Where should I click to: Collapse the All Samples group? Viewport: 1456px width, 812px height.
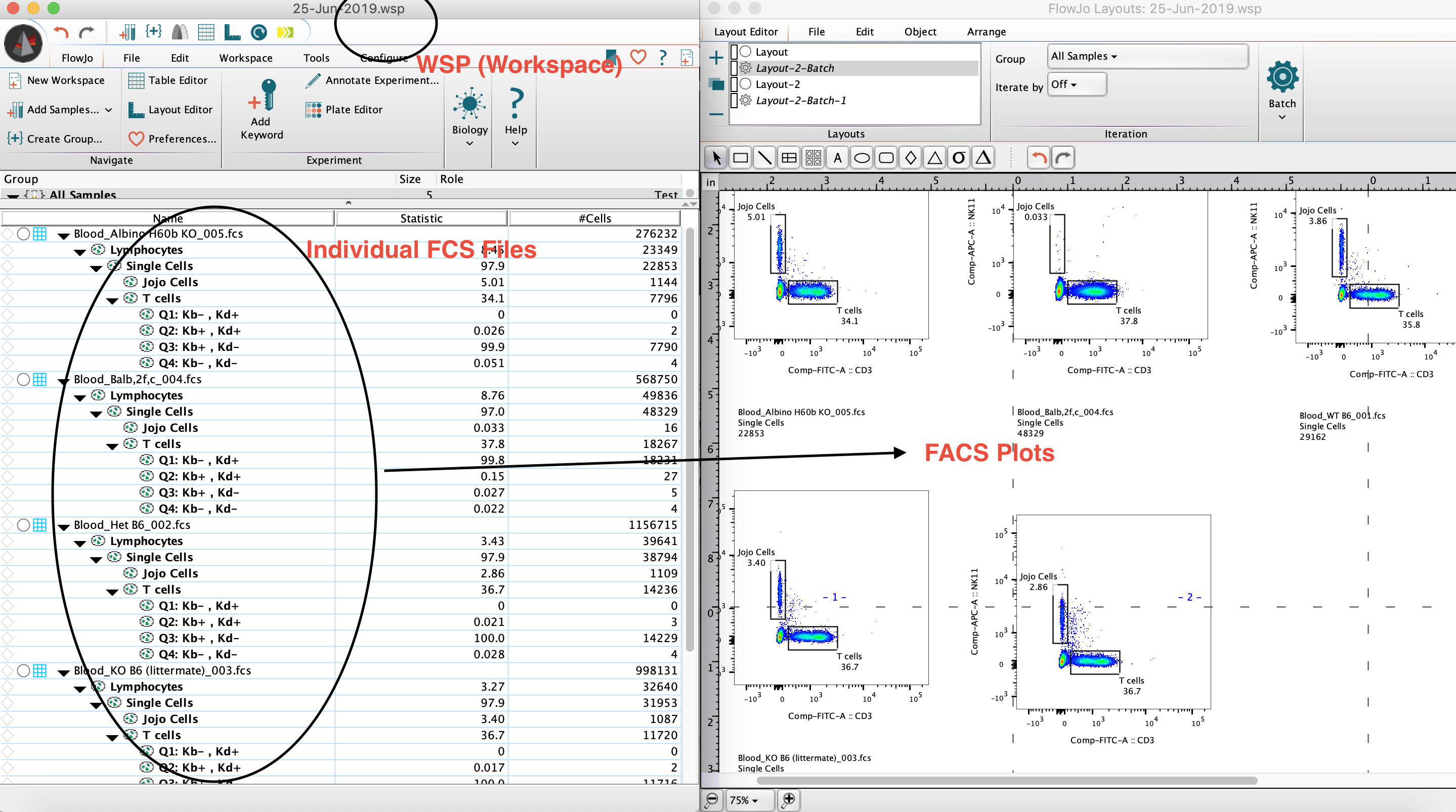pos(13,196)
